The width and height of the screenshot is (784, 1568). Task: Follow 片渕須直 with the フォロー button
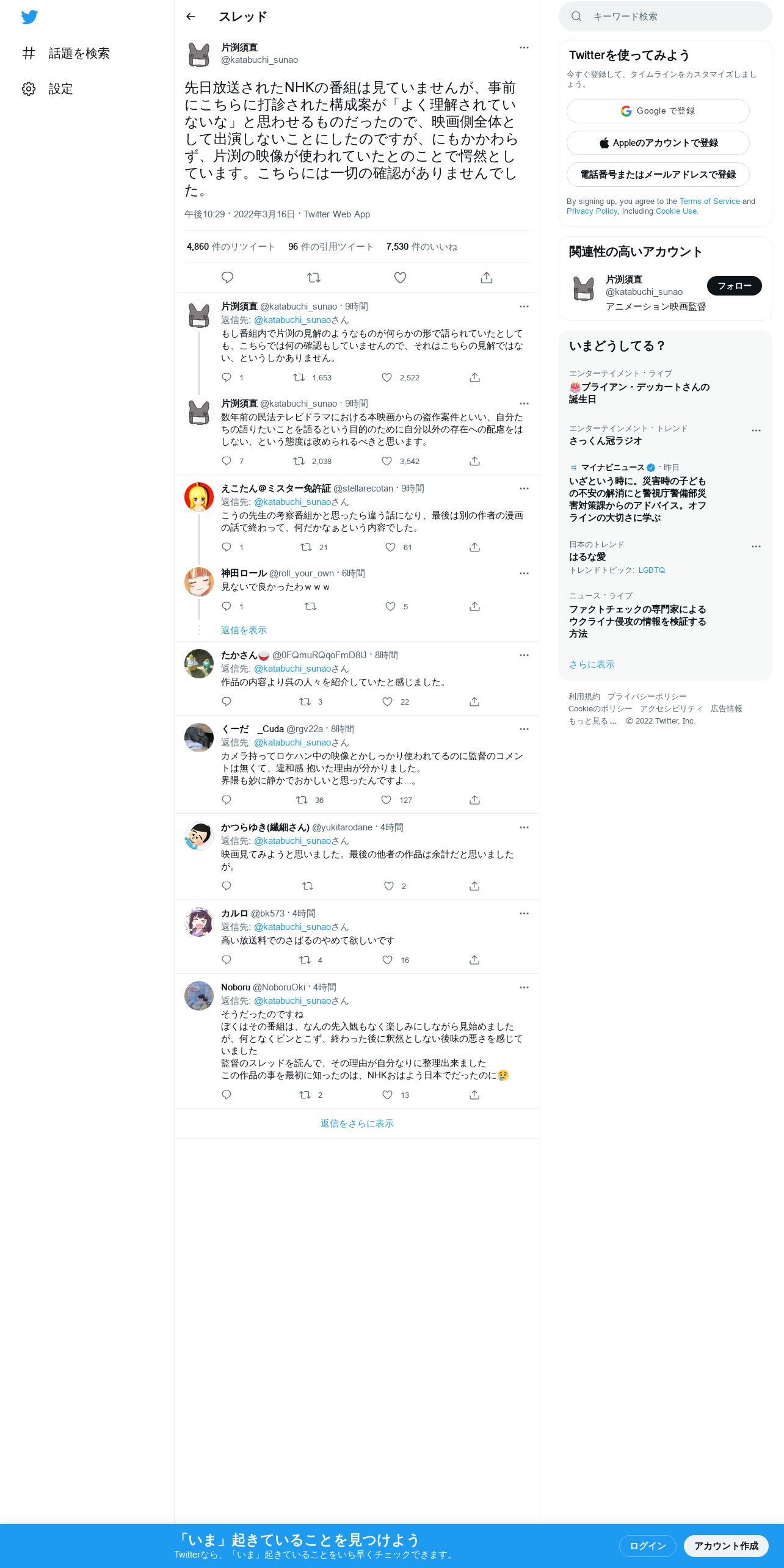735,286
